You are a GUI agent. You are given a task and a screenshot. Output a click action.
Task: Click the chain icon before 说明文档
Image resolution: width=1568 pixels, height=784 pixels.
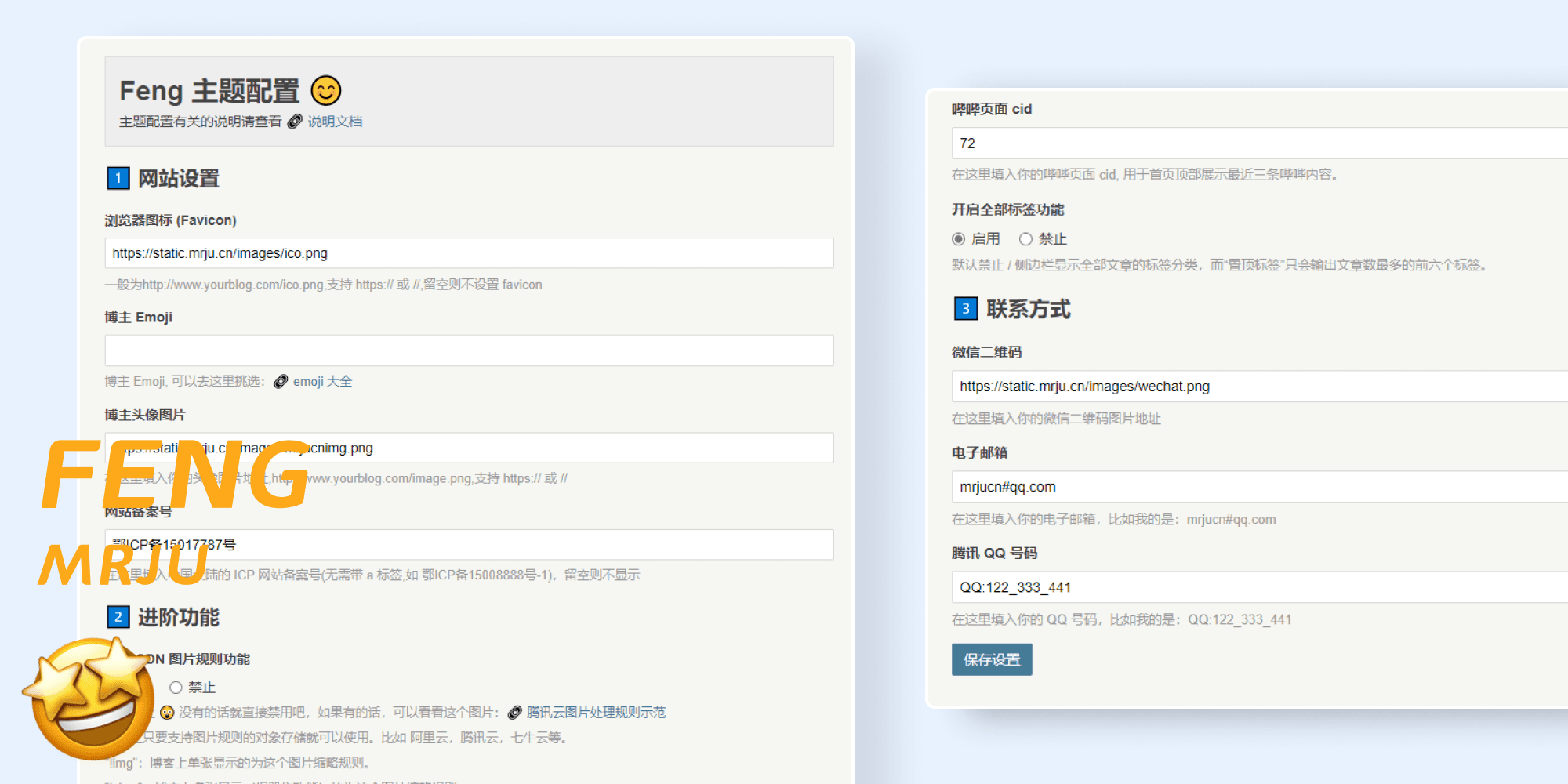pyautogui.click(x=295, y=122)
